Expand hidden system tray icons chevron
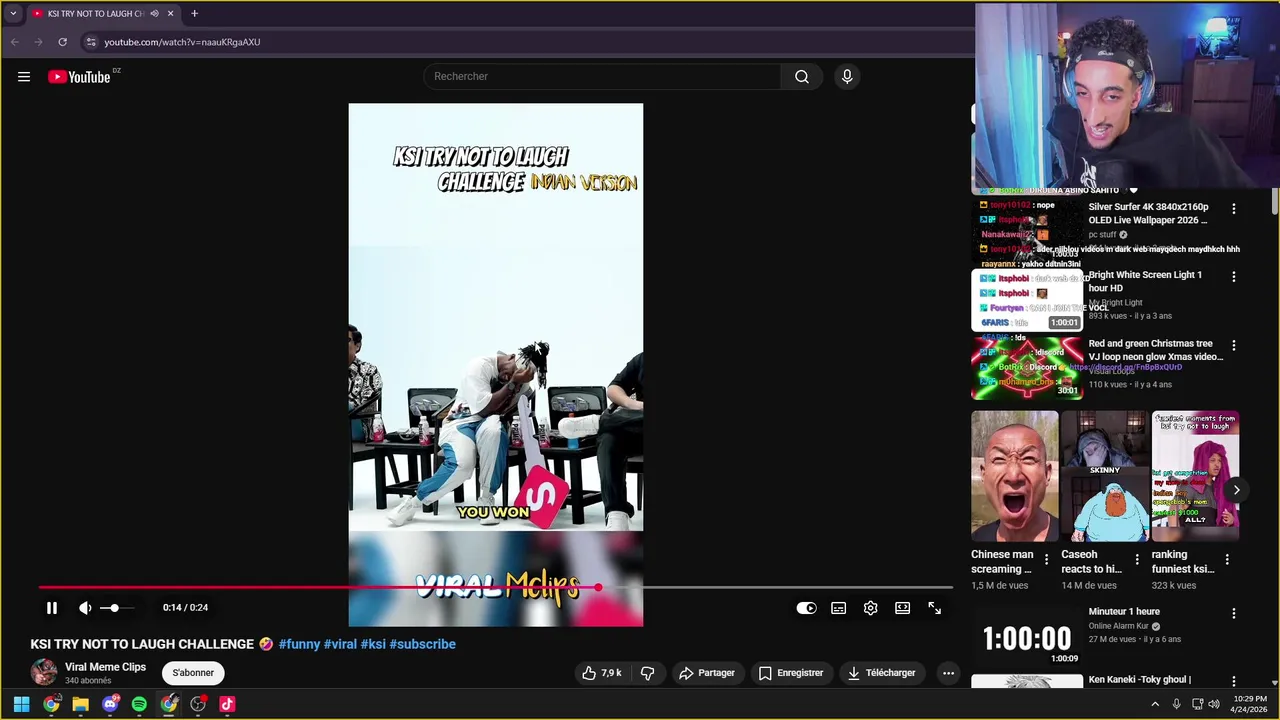Screen dimensions: 1280x720 1154,704
